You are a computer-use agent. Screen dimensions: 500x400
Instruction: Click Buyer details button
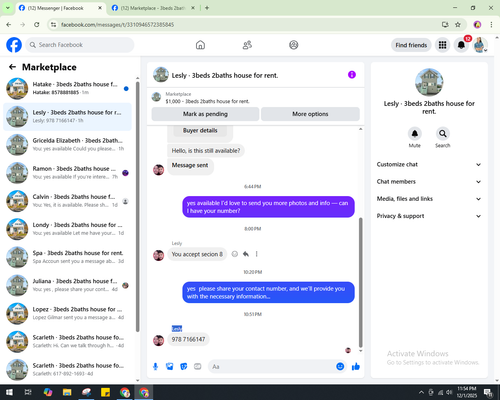pyautogui.click(x=200, y=130)
